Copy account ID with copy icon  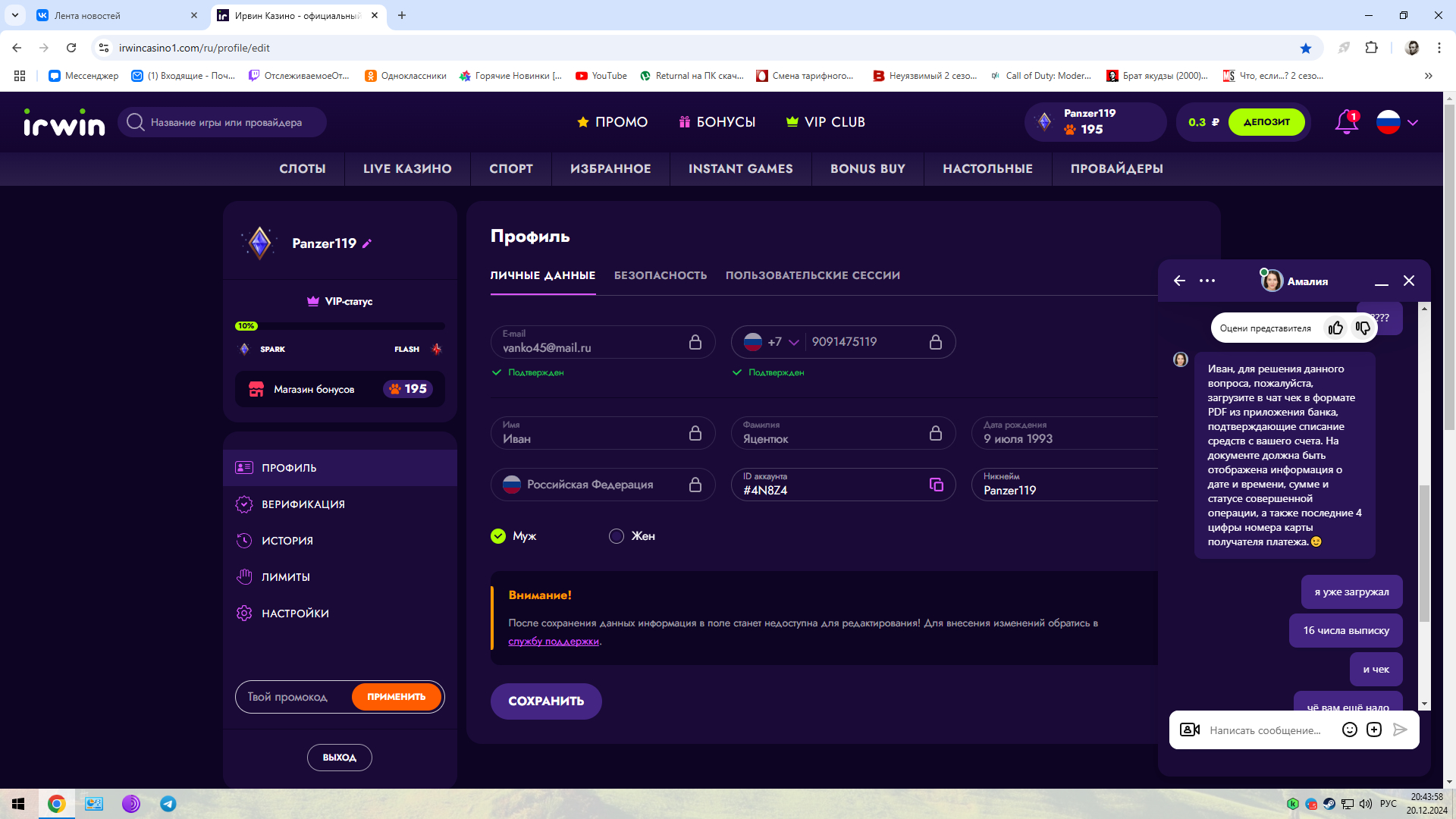coord(937,485)
